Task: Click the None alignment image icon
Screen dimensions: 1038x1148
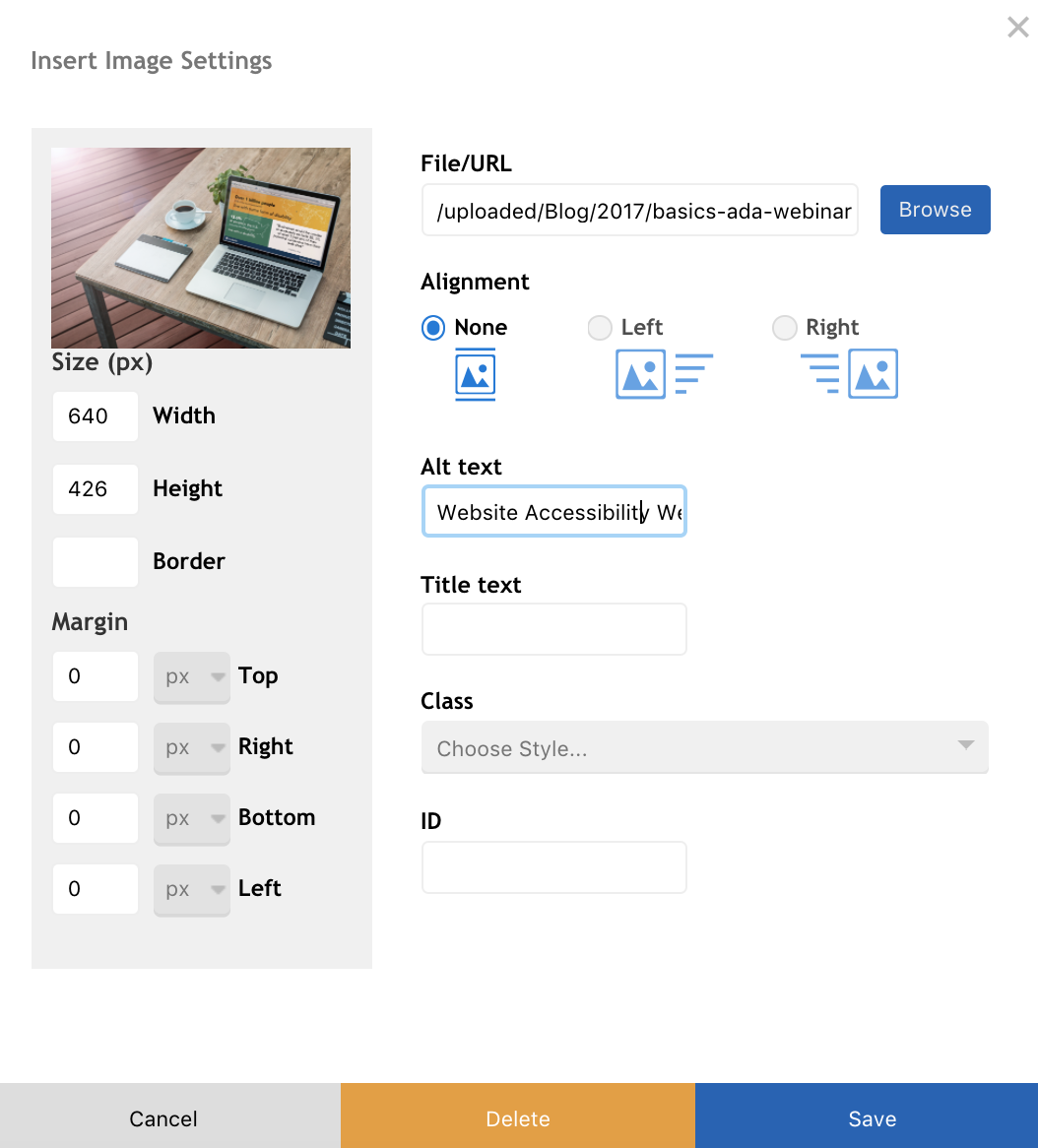Action: pos(476,374)
